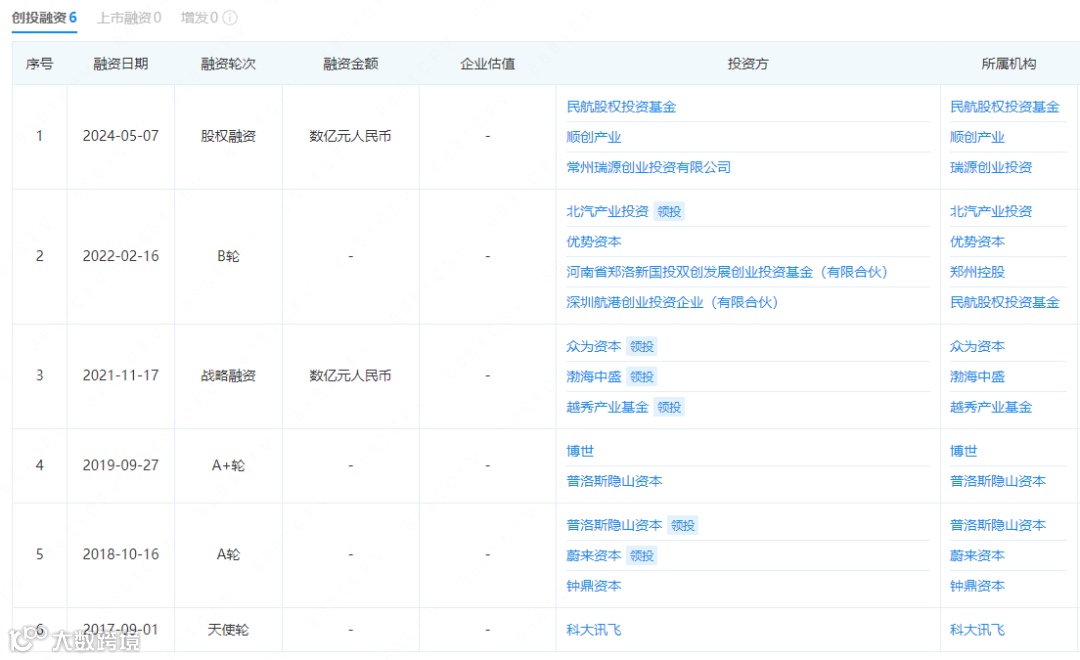Screen dimensions: 1080x660
Task: Open 河南省郑洛新国投双创发展创业投资基金 link
Action: tap(727, 272)
